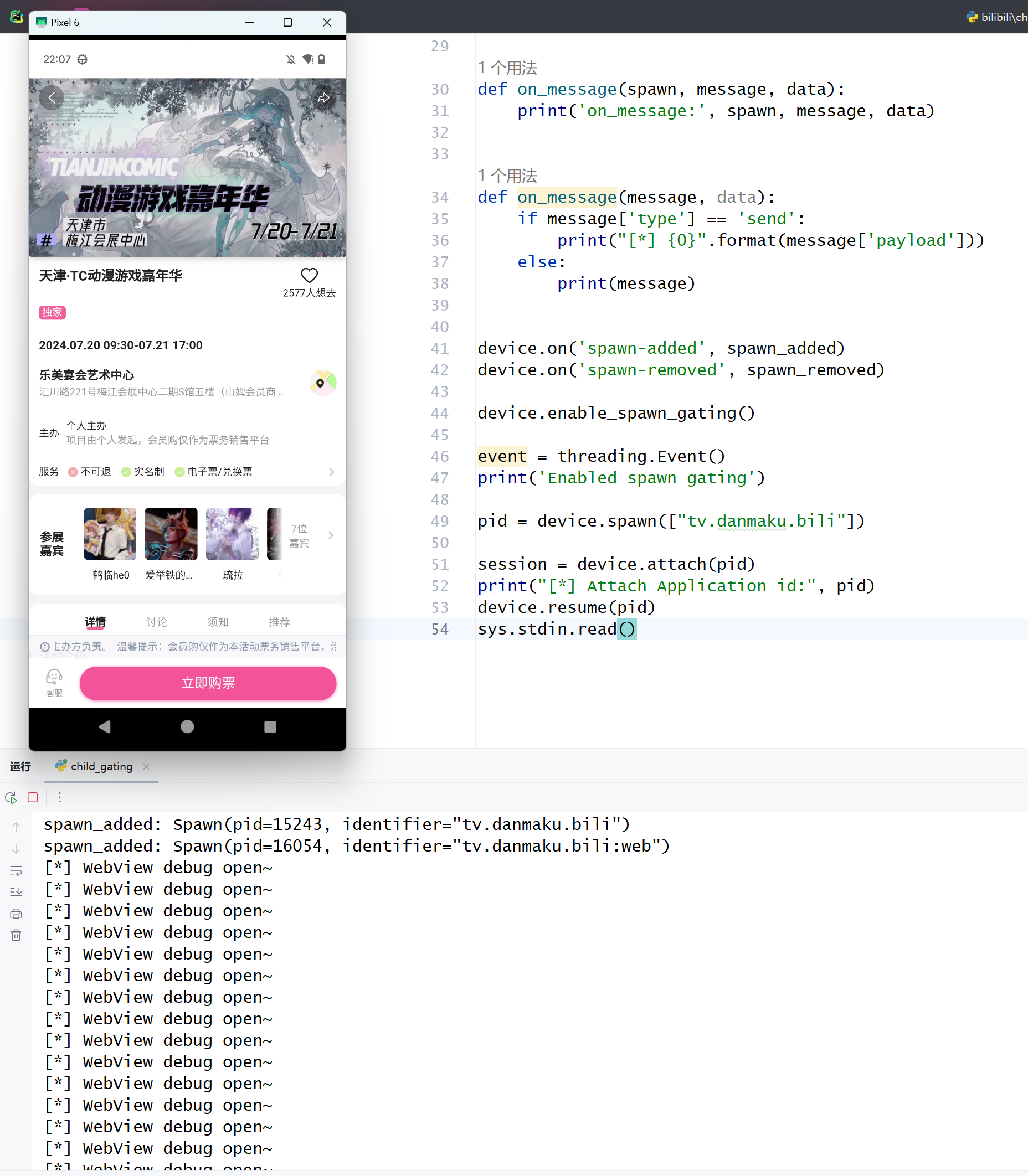The height and width of the screenshot is (1176, 1028).
Task: Close the child_gating run tab
Action: 146,767
